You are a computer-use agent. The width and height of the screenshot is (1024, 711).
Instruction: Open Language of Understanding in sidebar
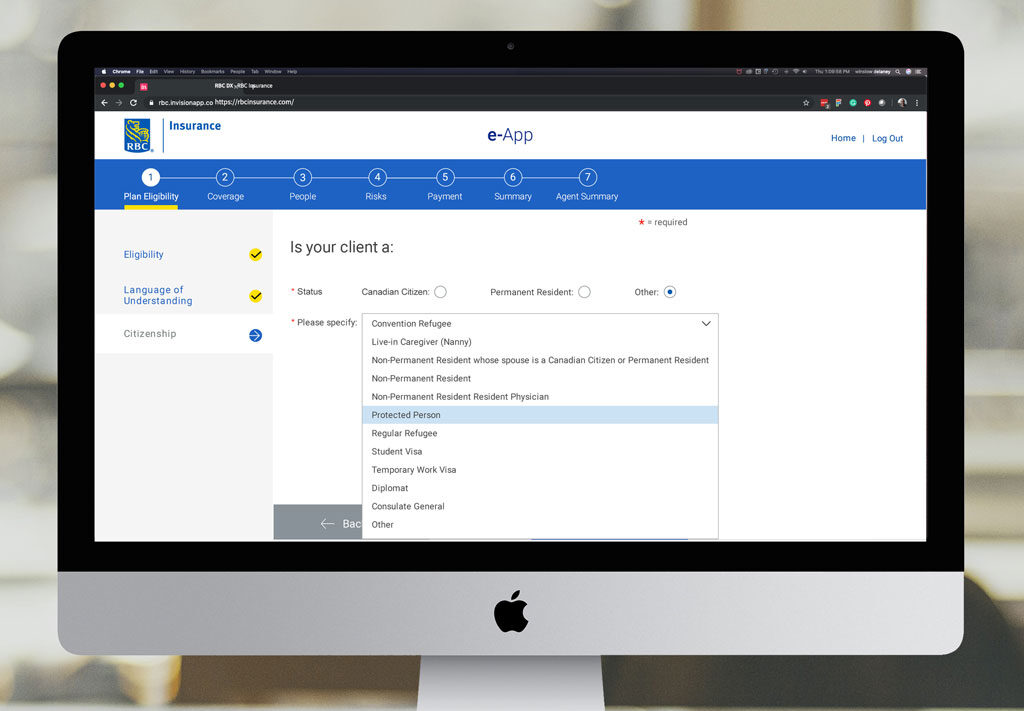158,295
